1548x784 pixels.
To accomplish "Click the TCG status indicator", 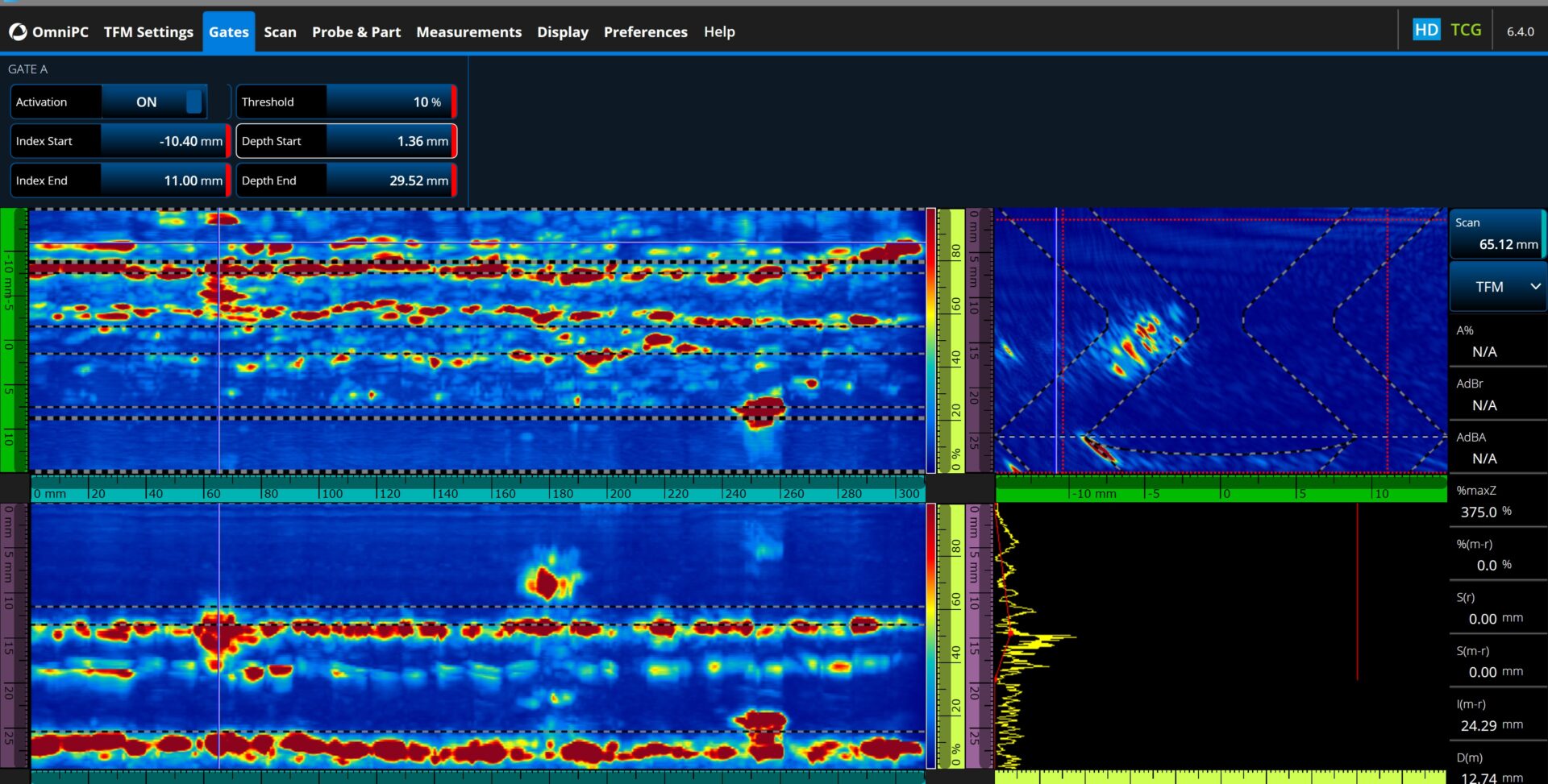I will [x=1466, y=30].
